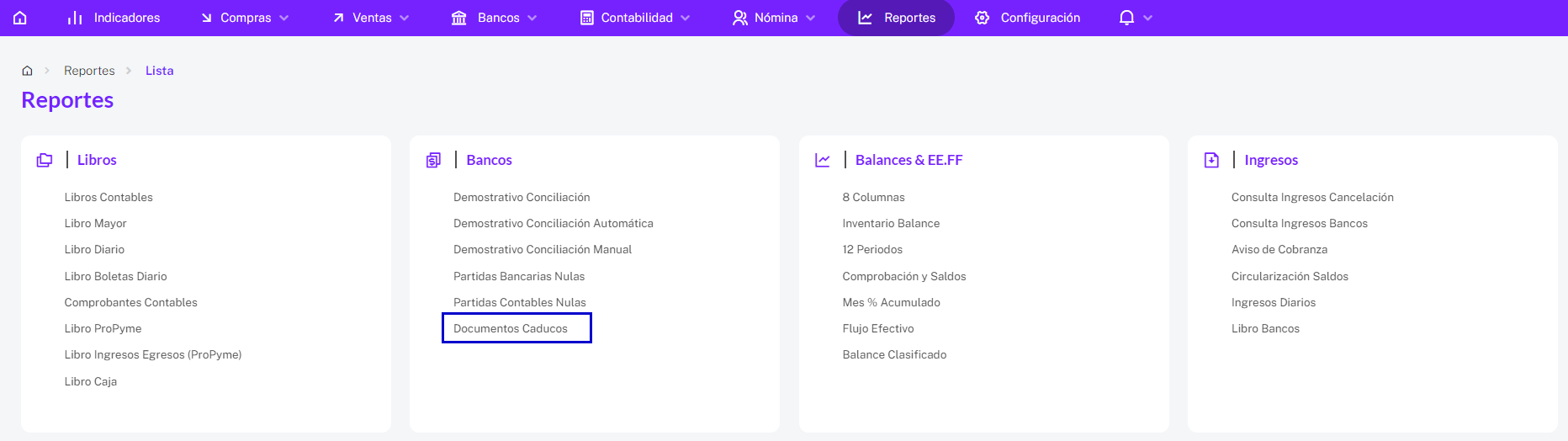Click the Configuración gear icon
The height and width of the screenshot is (441, 1568).
click(982, 18)
